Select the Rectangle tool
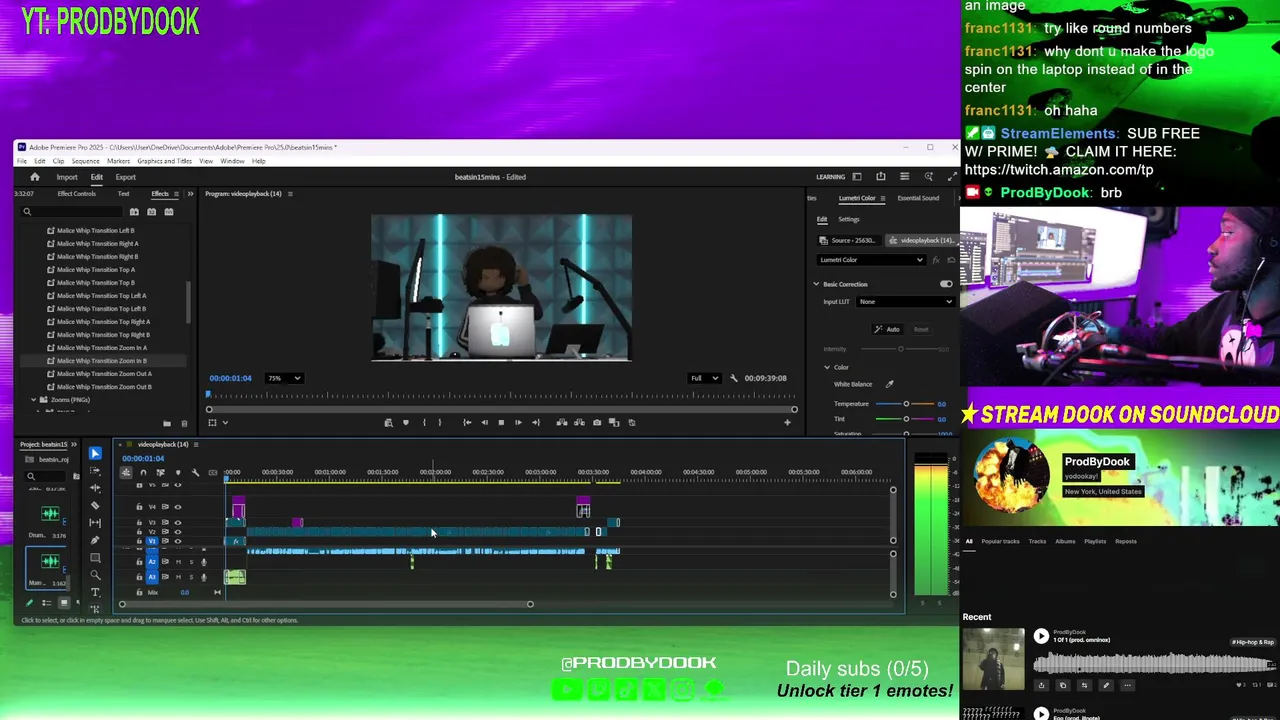Image resolution: width=1280 pixels, height=720 pixels. coord(95,558)
